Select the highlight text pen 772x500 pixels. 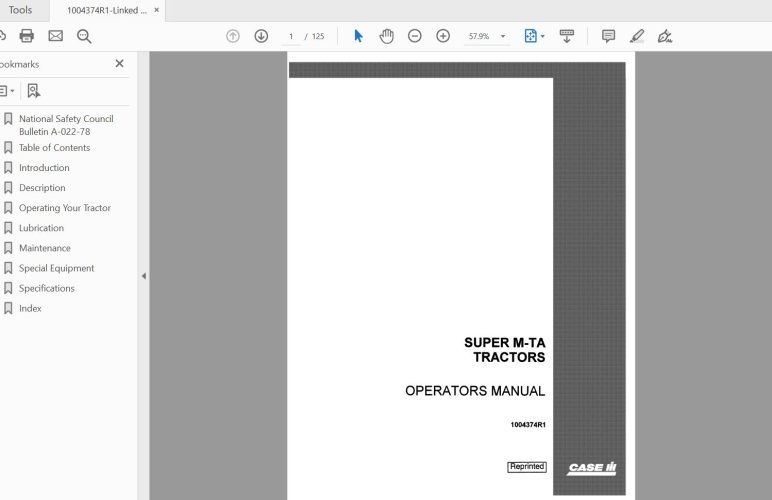tap(637, 36)
